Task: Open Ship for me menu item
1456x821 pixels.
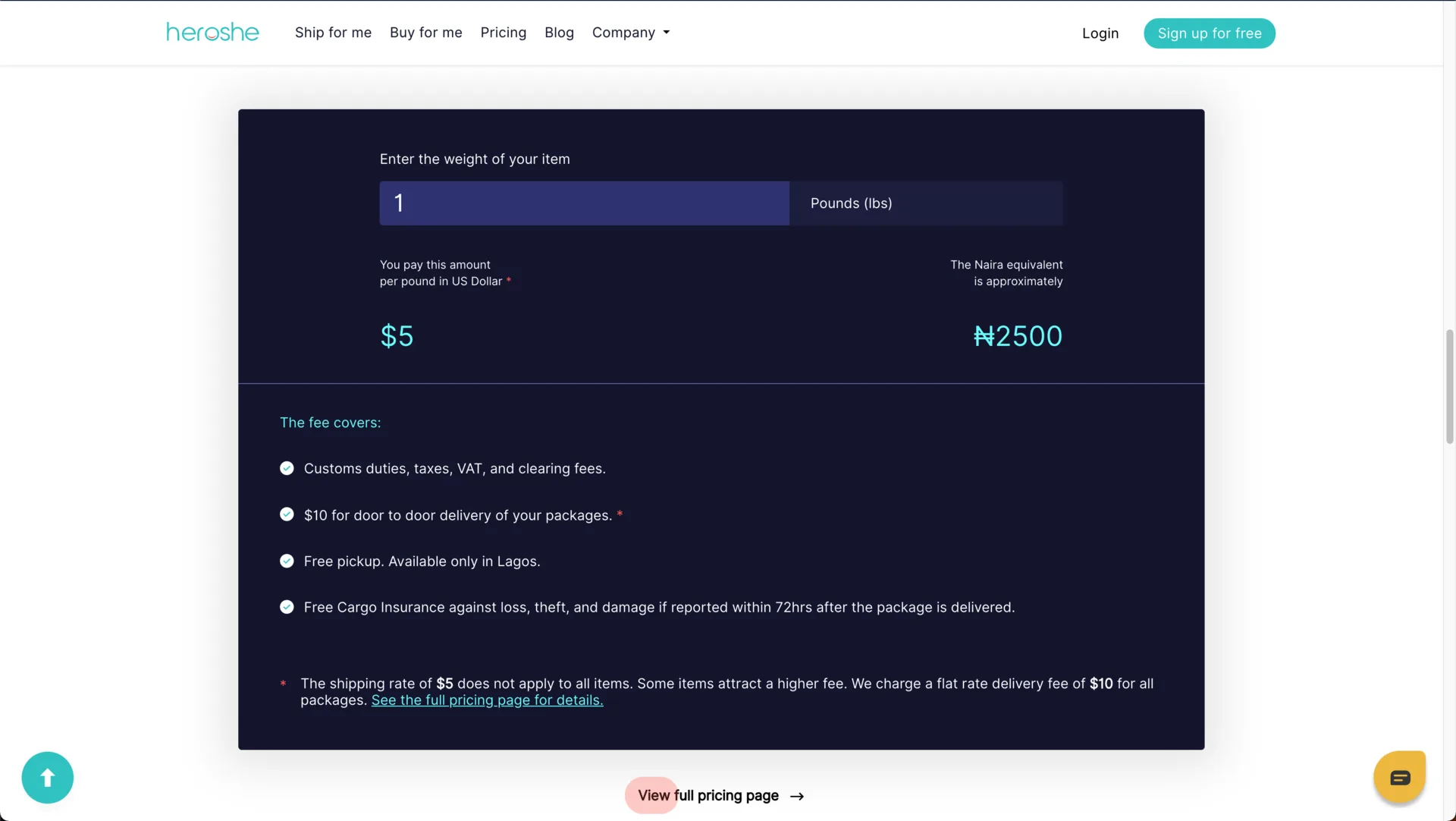Action: [x=333, y=33]
